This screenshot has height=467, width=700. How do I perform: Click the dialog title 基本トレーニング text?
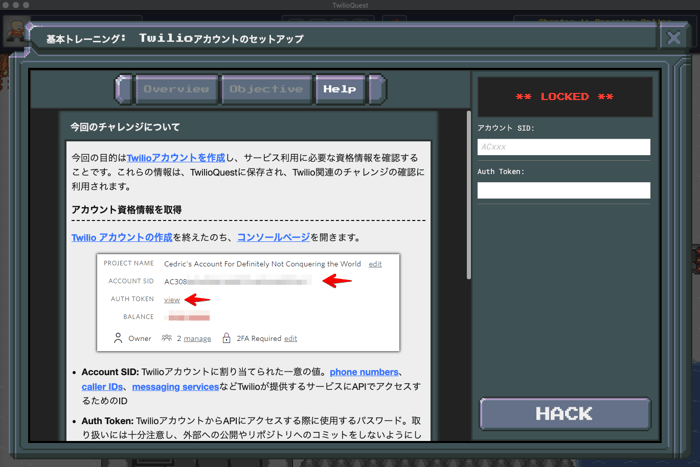[86, 39]
